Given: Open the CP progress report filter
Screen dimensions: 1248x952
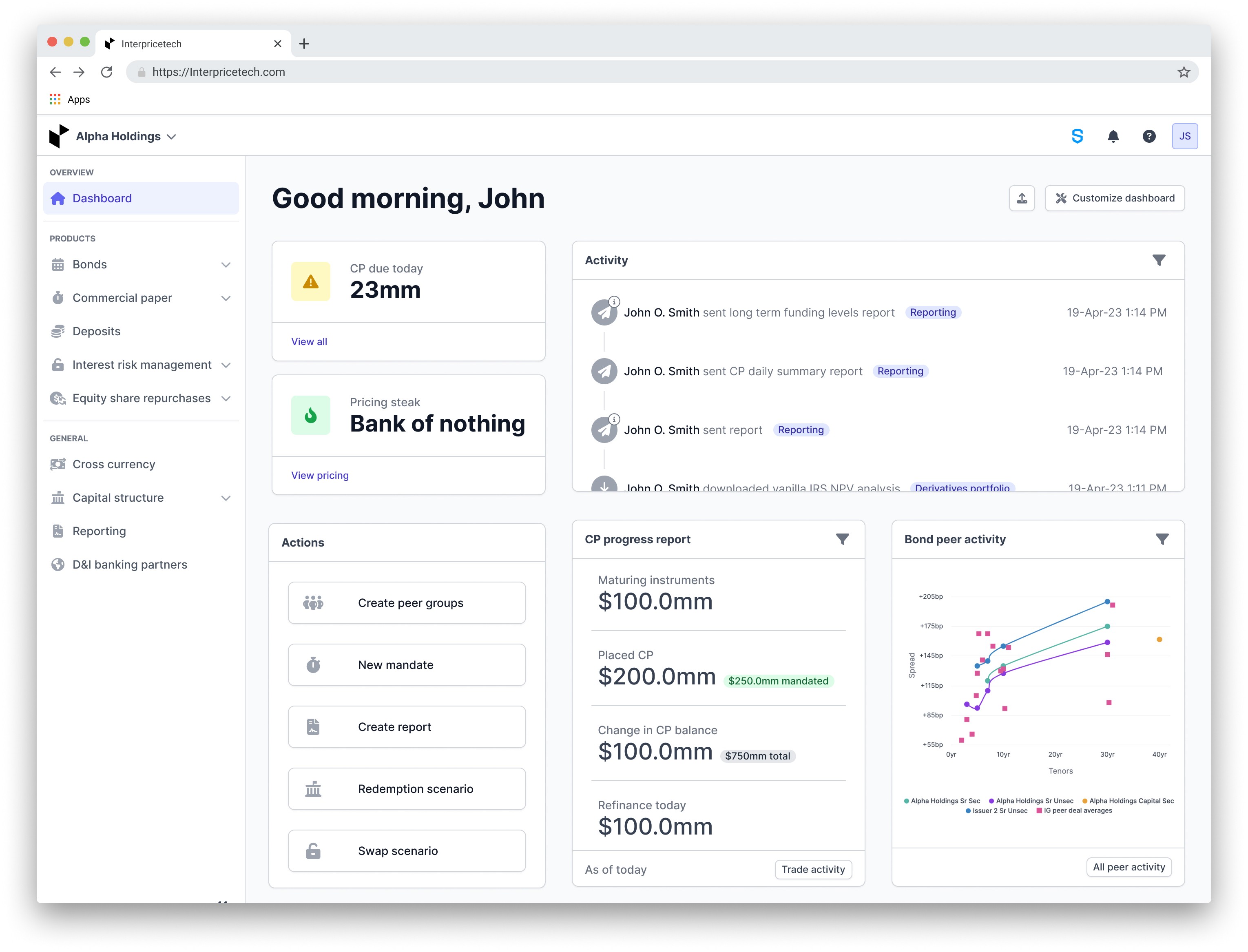Looking at the screenshot, I should click(x=842, y=539).
